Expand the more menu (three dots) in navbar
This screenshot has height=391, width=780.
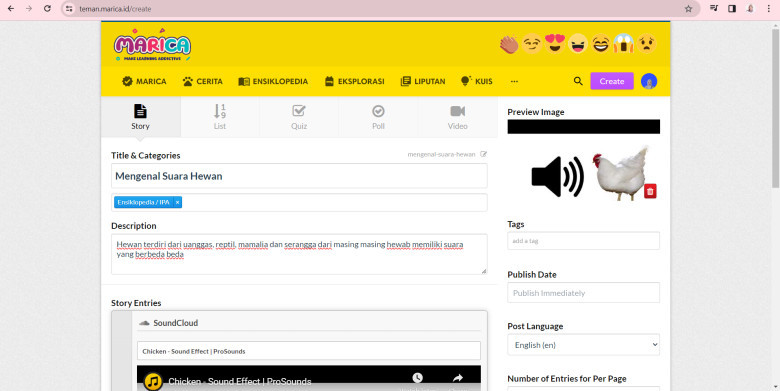(x=514, y=81)
